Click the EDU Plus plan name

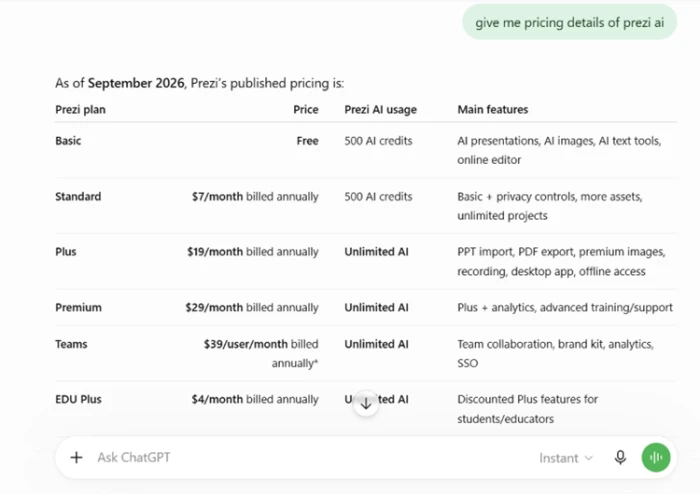coord(79,399)
